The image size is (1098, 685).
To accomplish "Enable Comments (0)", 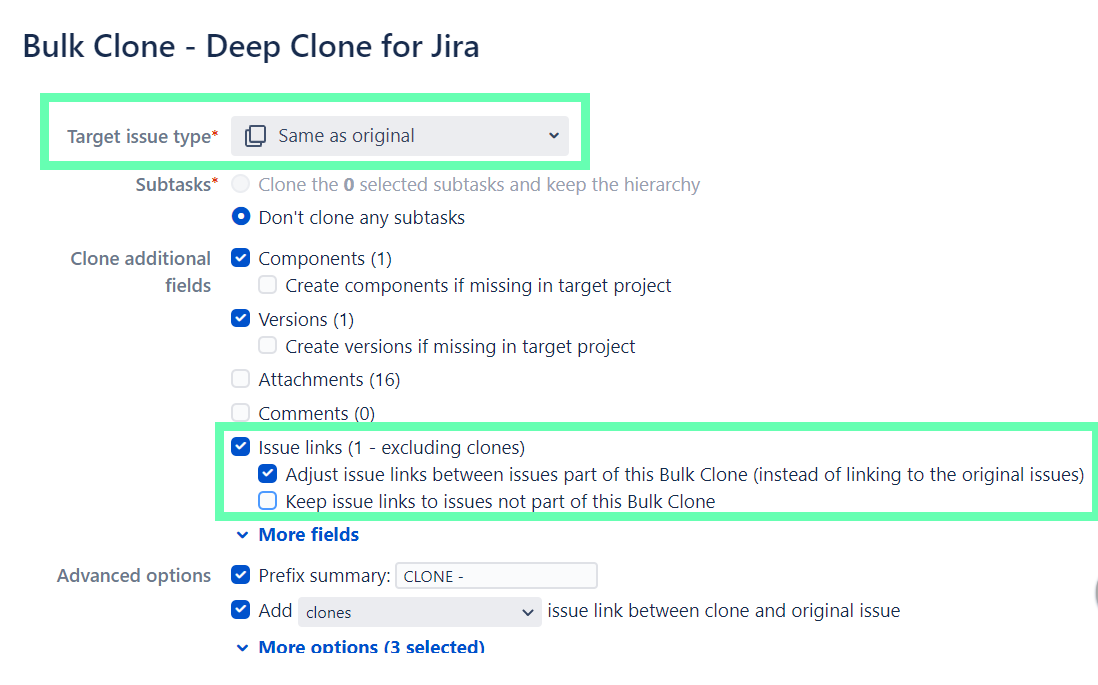I will (x=239, y=412).
